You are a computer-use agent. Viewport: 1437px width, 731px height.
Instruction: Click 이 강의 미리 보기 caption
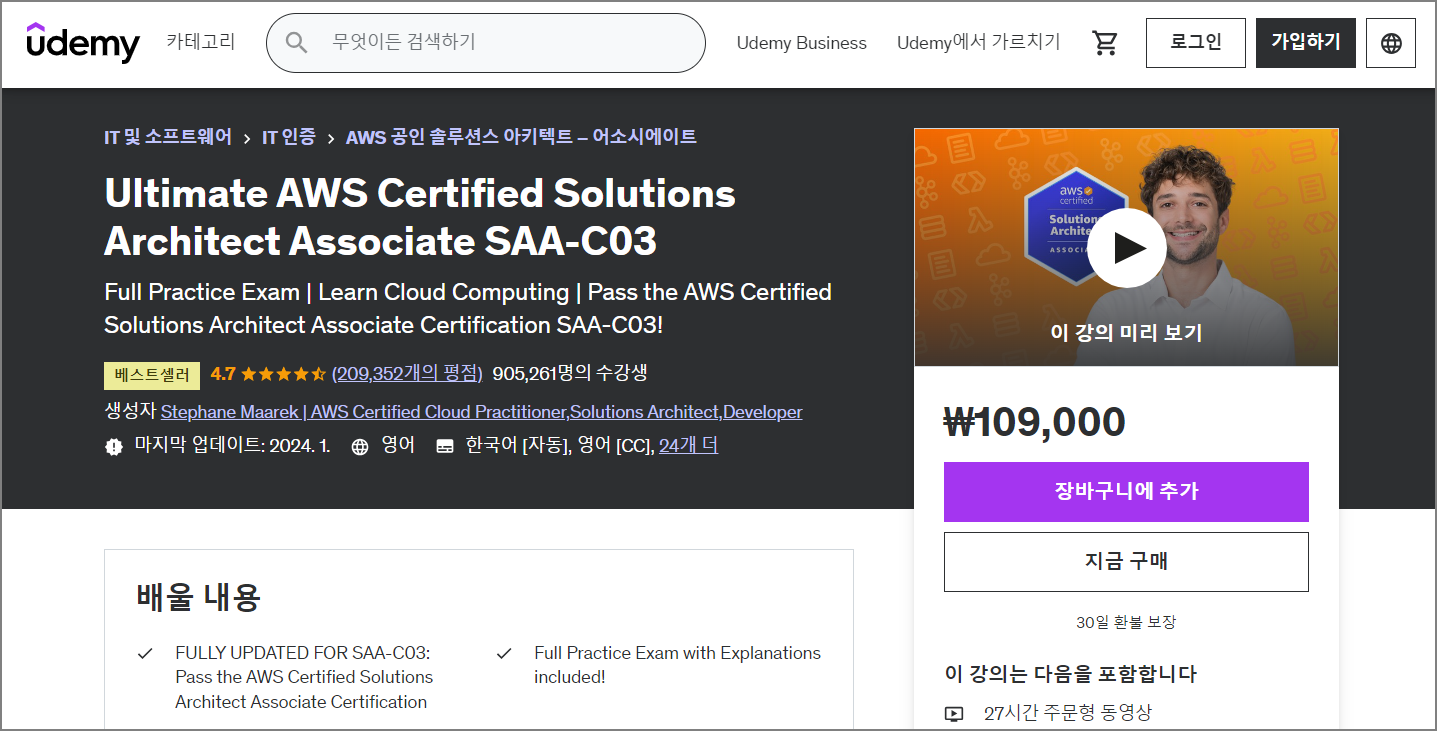click(x=1126, y=333)
